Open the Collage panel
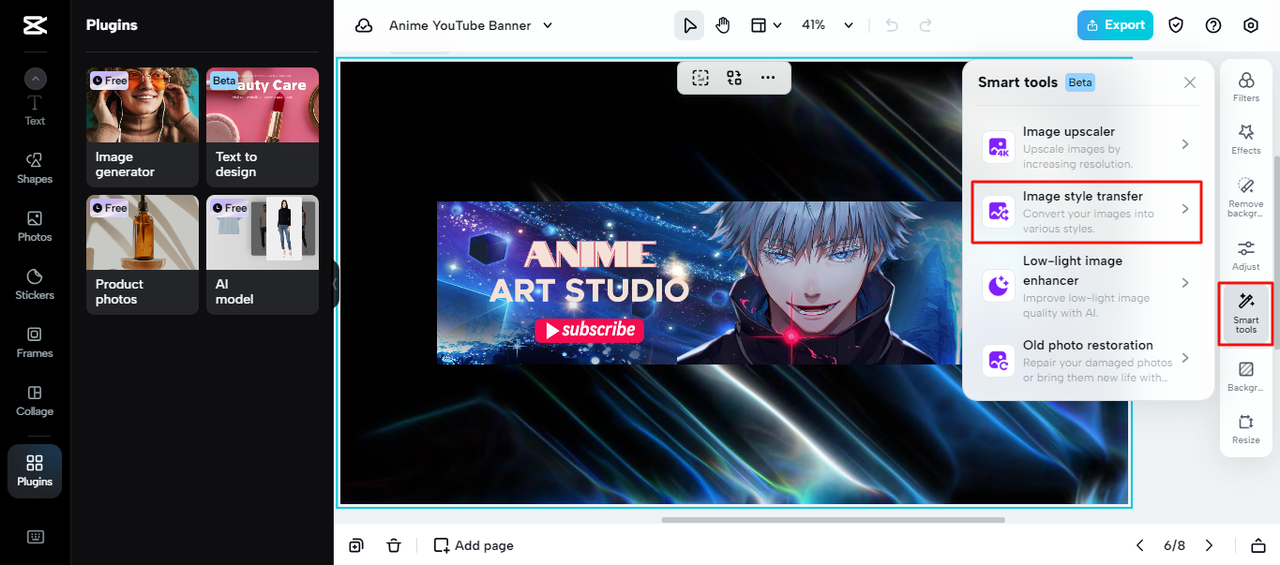The height and width of the screenshot is (565, 1280). tap(35, 400)
